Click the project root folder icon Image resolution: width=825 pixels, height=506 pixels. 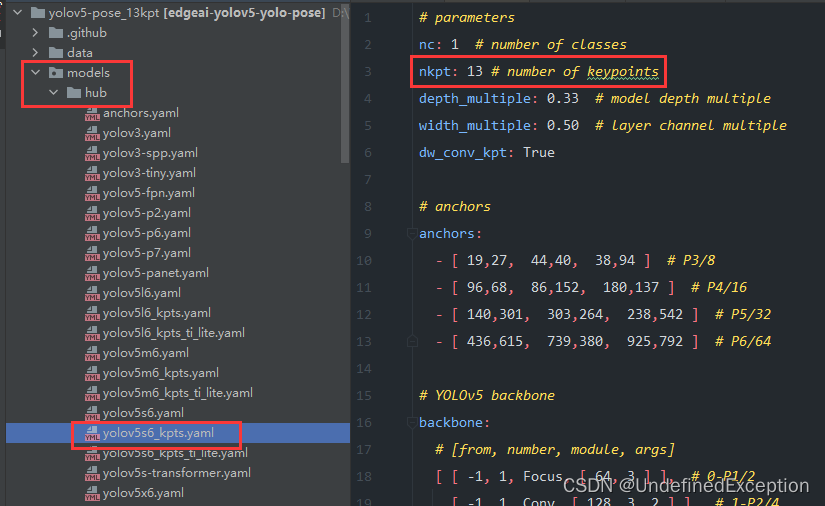(38, 13)
